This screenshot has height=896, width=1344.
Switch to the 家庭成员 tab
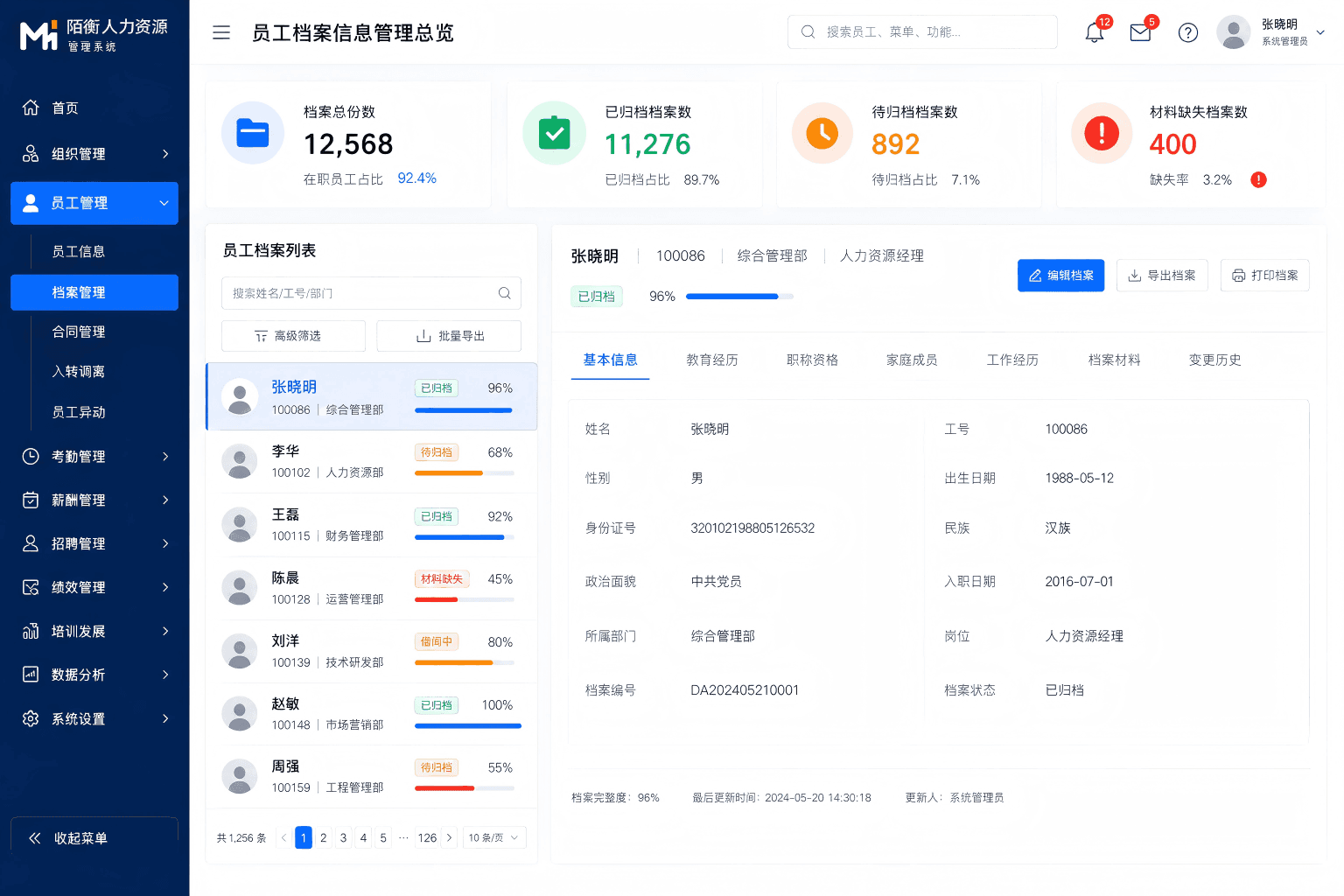(912, 360)
